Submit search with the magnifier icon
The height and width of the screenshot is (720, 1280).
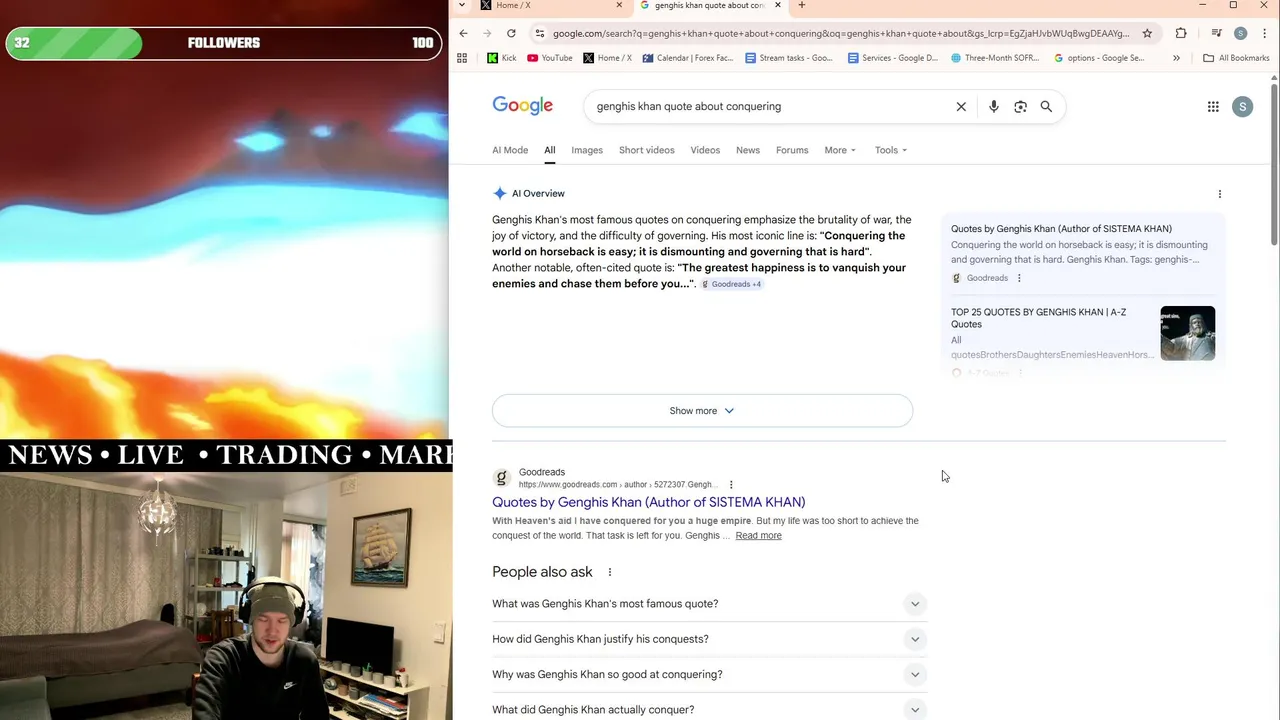tap(1046, 106)
